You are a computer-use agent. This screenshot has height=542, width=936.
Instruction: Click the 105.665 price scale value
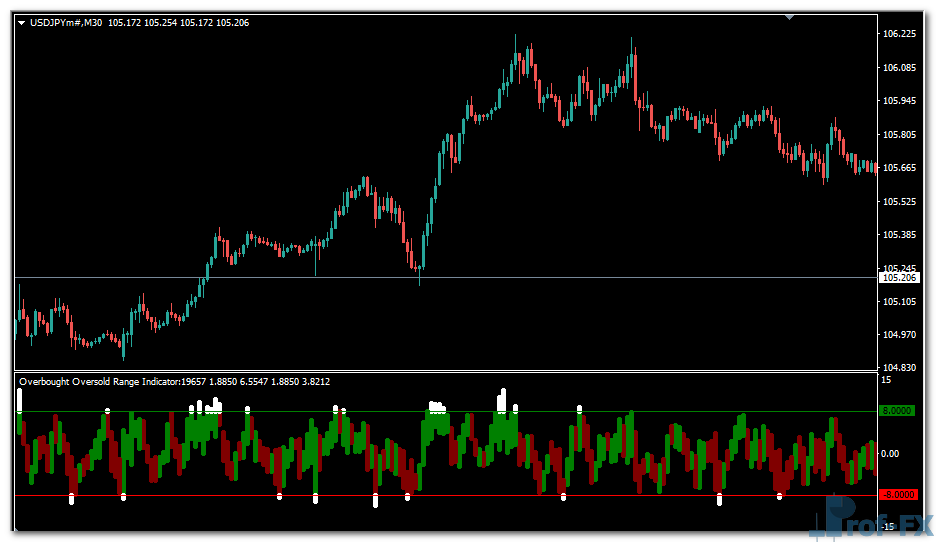pos(900,168)
